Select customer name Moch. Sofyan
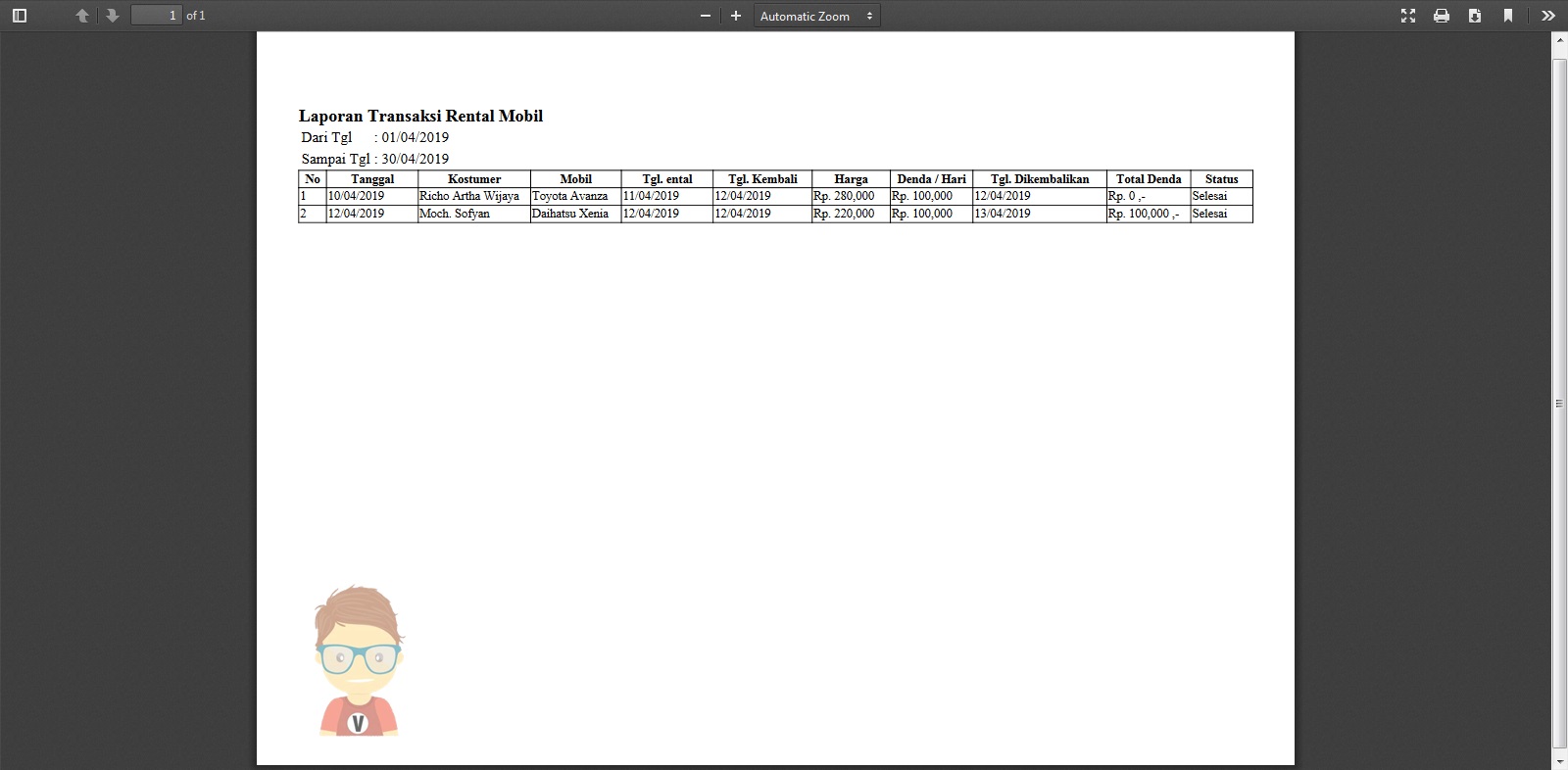The width and height of the screenshot is (1568, 770). (x=455, y=214)
